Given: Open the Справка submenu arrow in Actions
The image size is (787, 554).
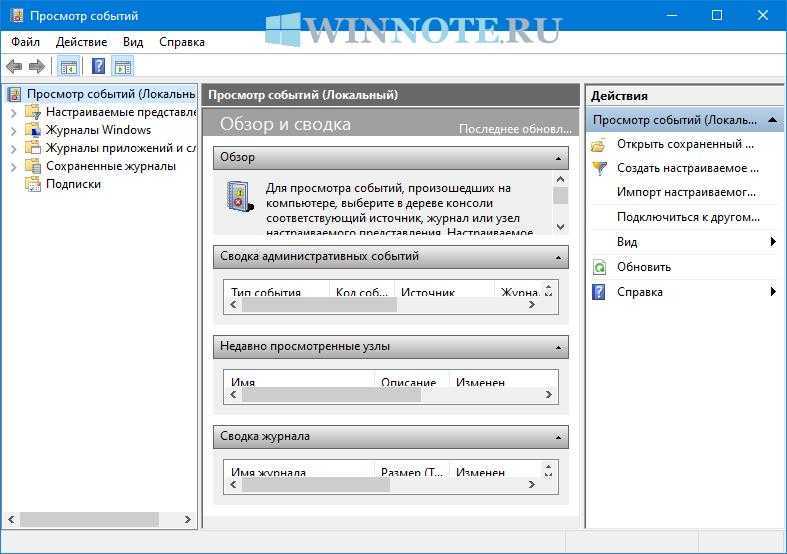Looking at the screenshot, I should point(773,291).
